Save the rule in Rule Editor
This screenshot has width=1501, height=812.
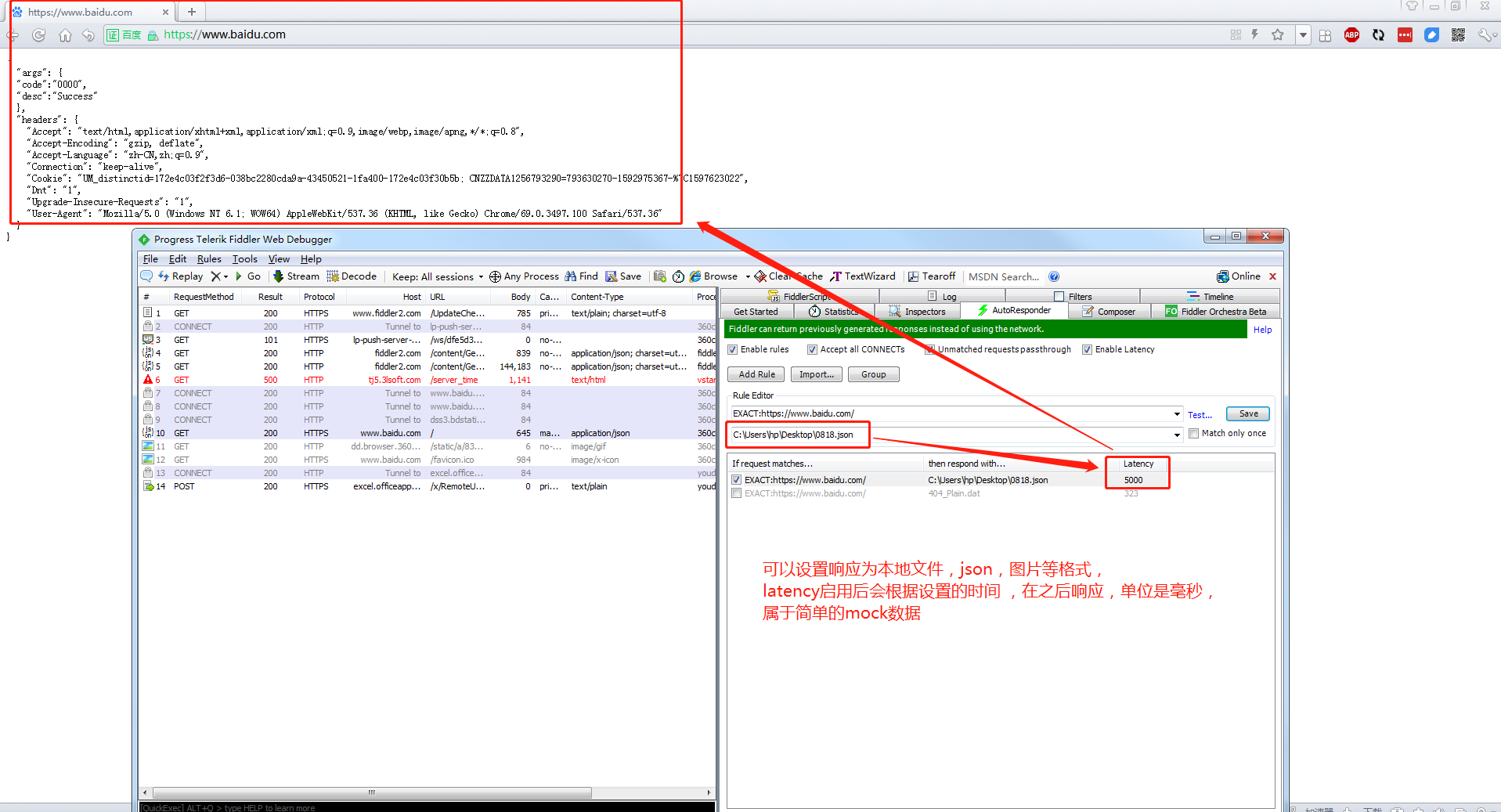click(1248, 414)
